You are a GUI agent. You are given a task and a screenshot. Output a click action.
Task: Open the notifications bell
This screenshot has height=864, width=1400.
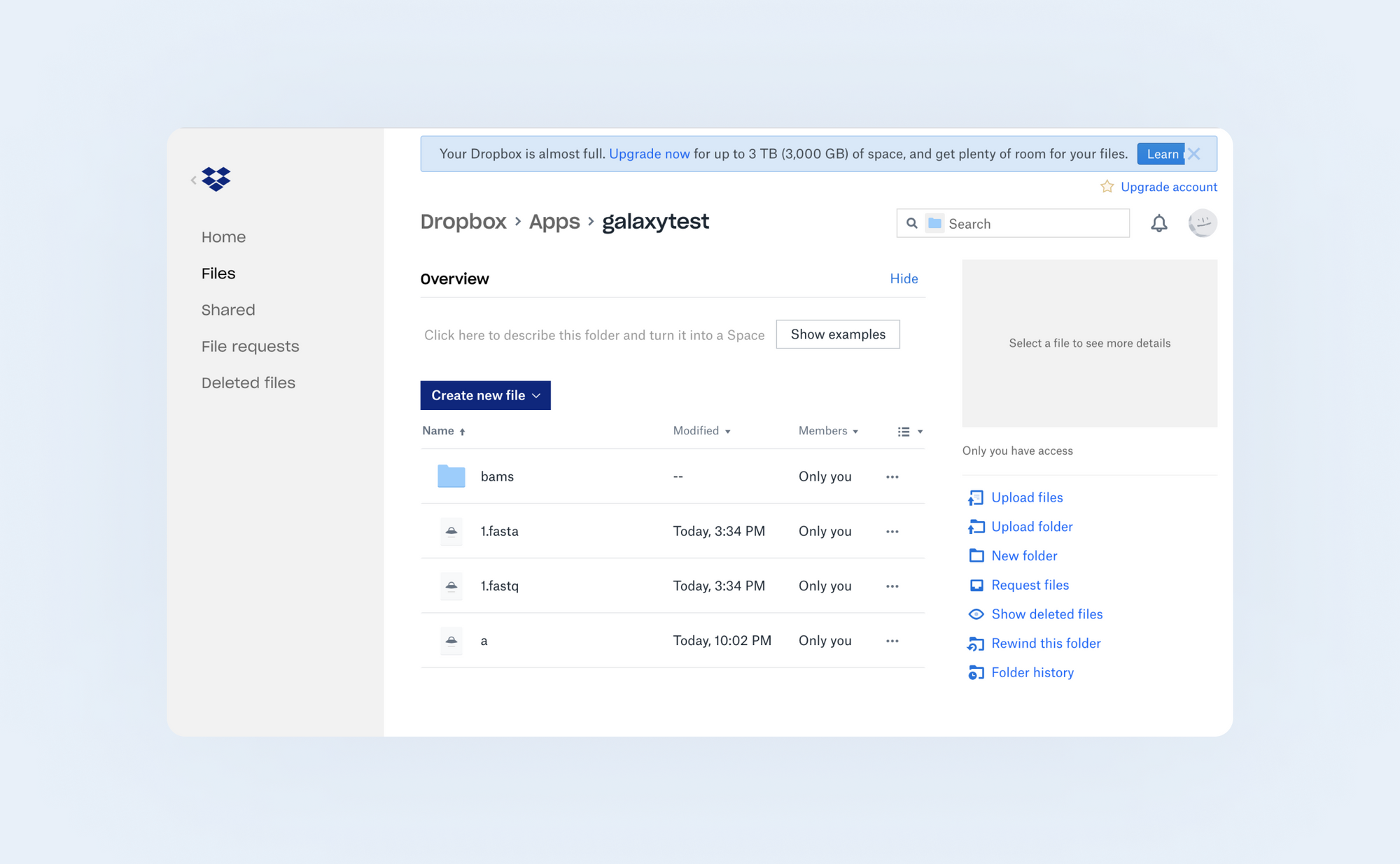pyautogui.click(x=1159, y=223)
